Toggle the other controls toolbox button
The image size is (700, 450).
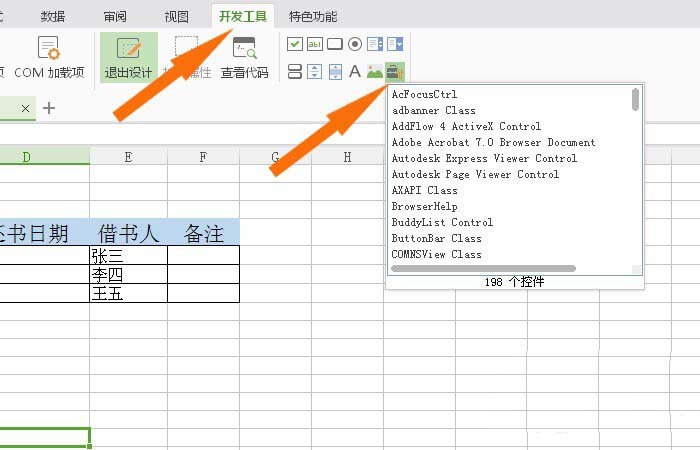pos(395,71)
